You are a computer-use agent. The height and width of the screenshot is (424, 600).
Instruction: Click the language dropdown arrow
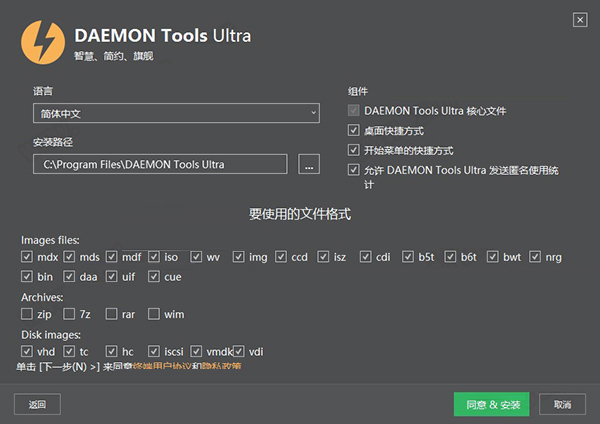(x=313, y=114)
